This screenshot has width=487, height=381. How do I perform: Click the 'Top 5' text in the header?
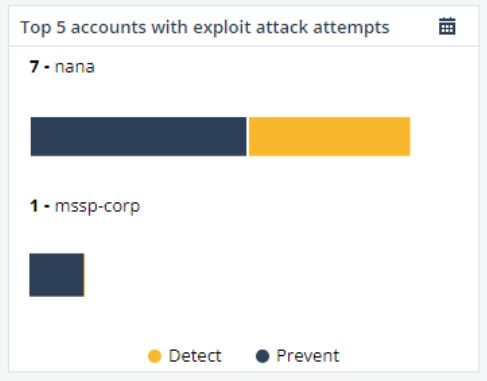coord(43,28)
